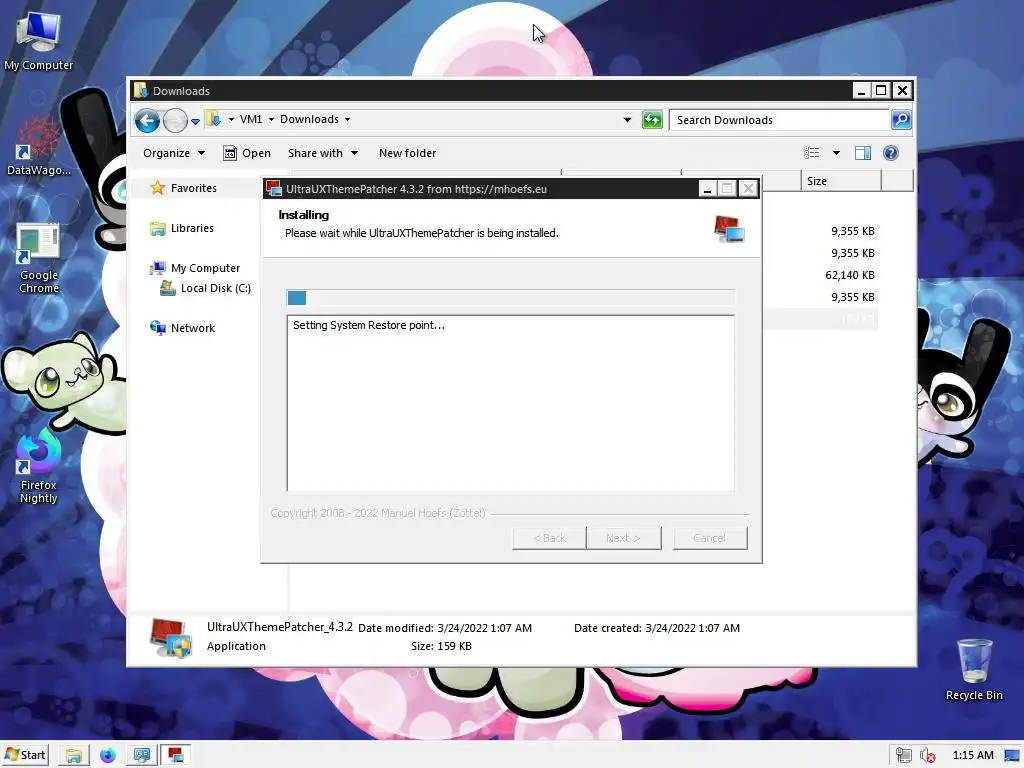The image size is (1024, 768).
Task: Click Forward arrow in Downloads window
Action: (175, 120)
